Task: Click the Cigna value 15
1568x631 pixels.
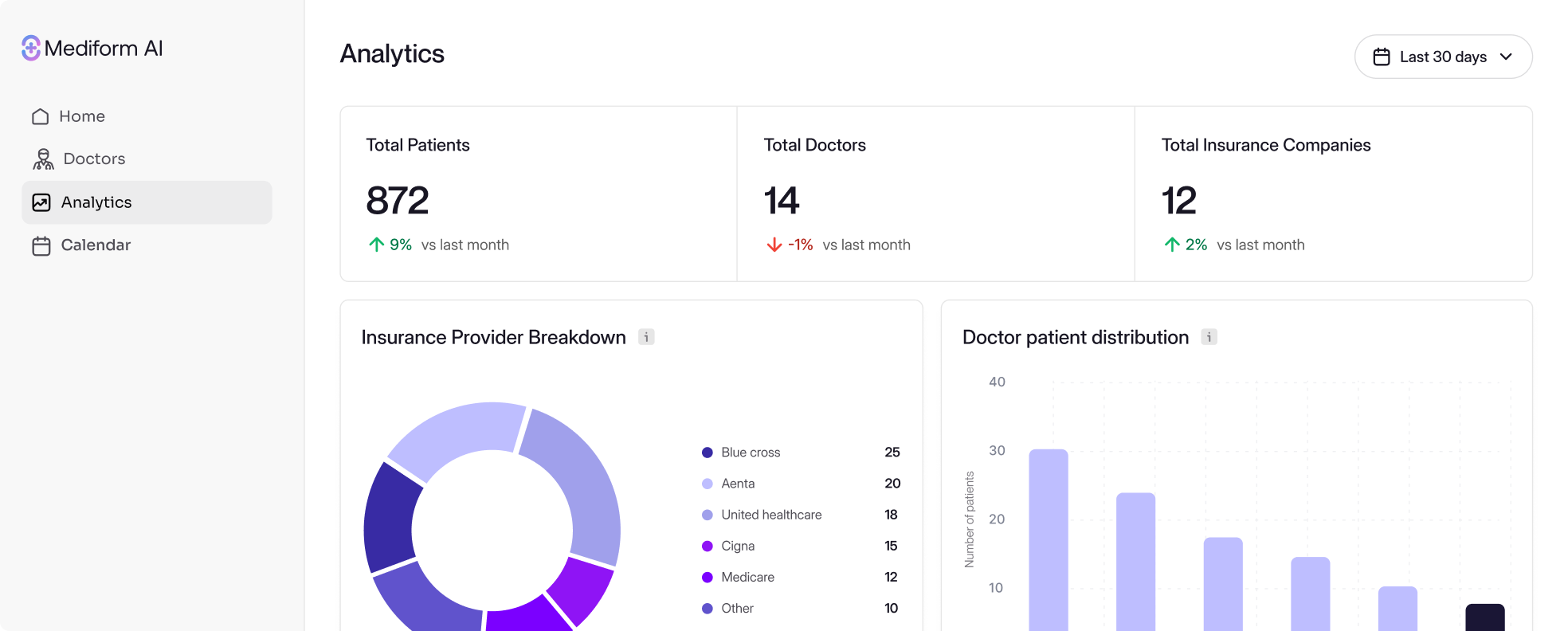Action: tap(891, 546)
